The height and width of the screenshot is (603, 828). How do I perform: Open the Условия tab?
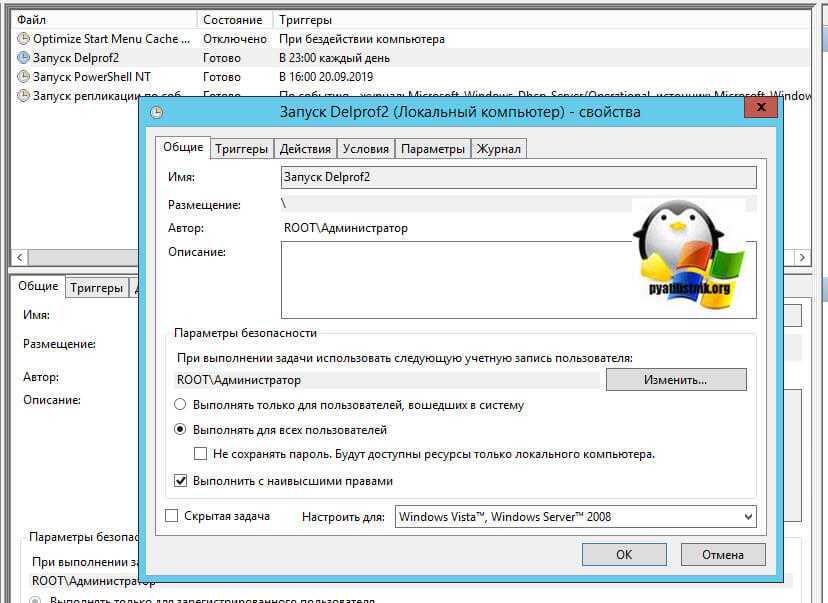(x=365, y=149)
